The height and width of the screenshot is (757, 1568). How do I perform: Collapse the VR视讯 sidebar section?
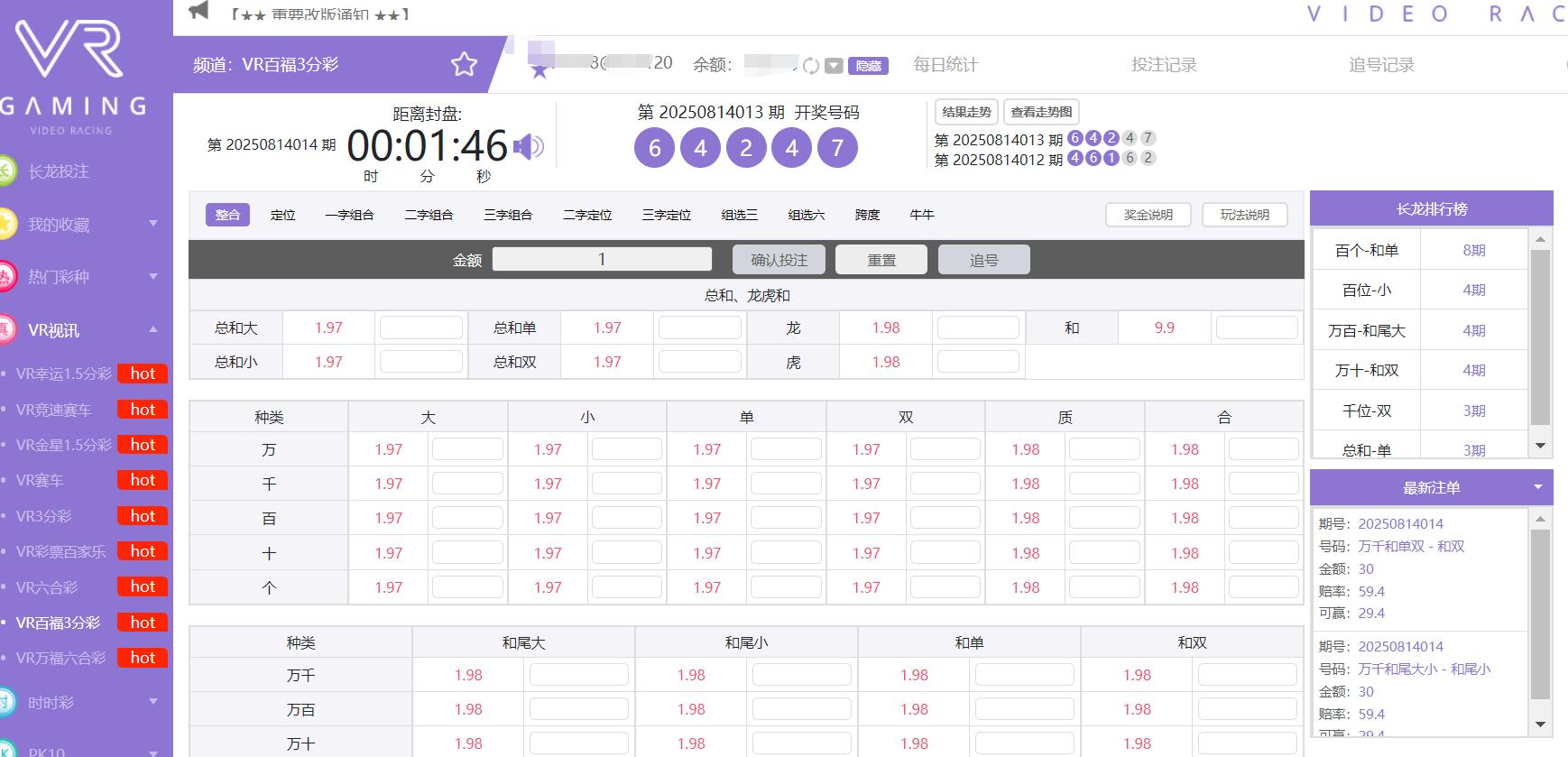tap(152, 329)
